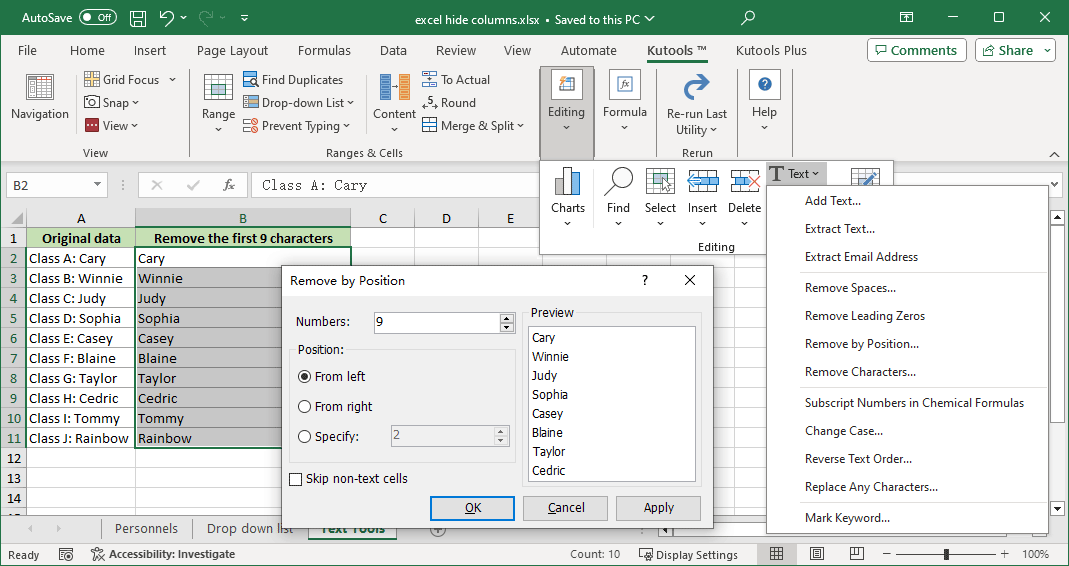Screen dimensions: 1069x566
Task: Choose Remove Spaces from Text menu
Action: 850,288
